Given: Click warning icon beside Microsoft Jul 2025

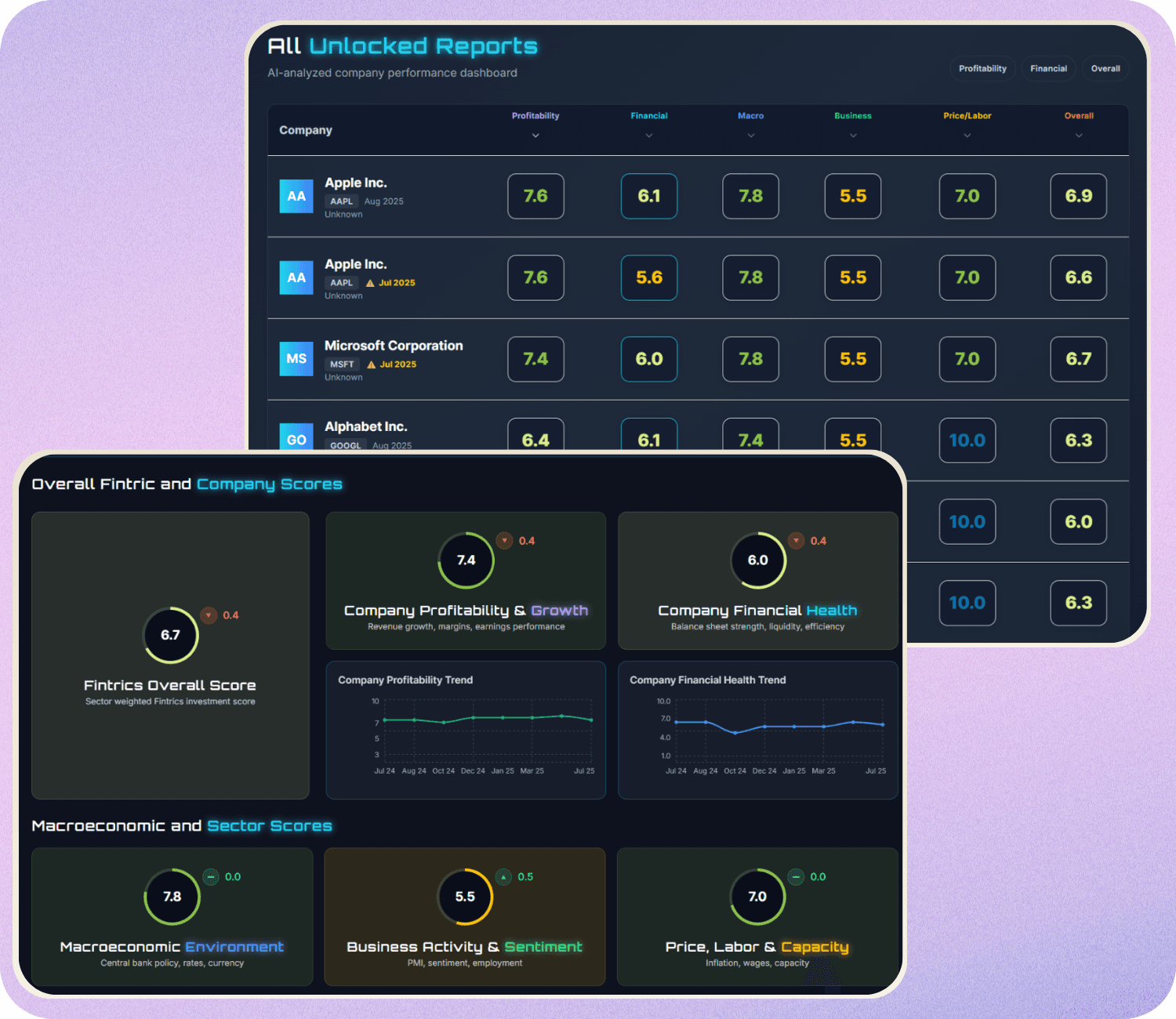Looking at the screenshot, I should tap(372, 364).
